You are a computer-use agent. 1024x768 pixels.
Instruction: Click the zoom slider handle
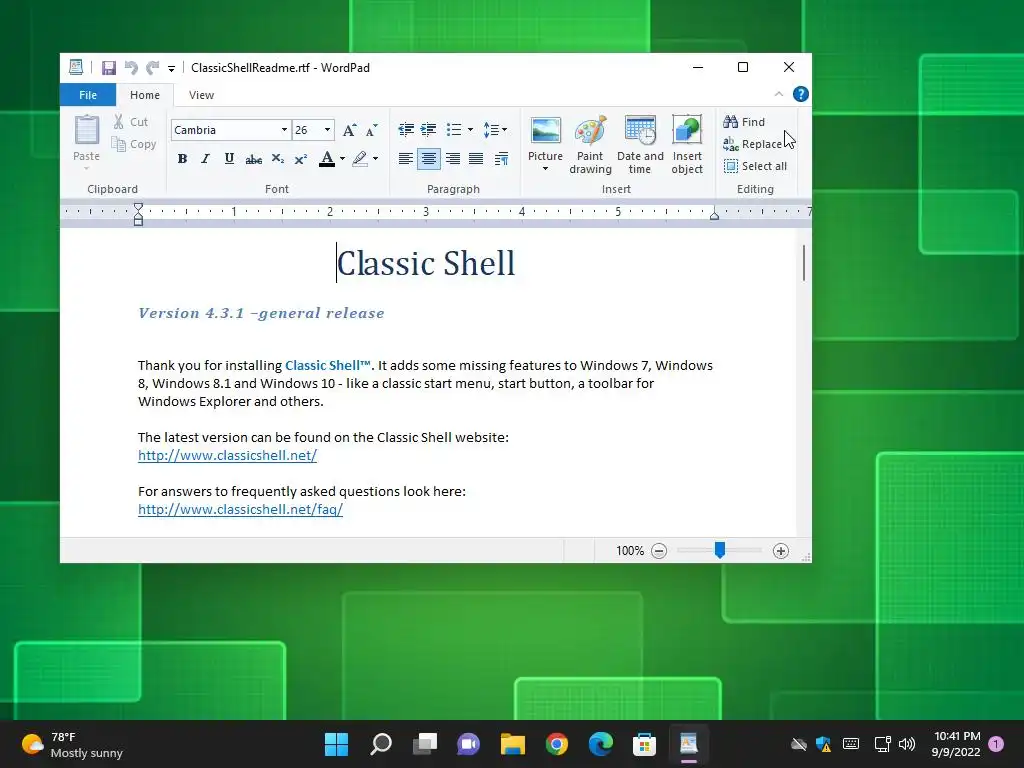click(720, 550)
